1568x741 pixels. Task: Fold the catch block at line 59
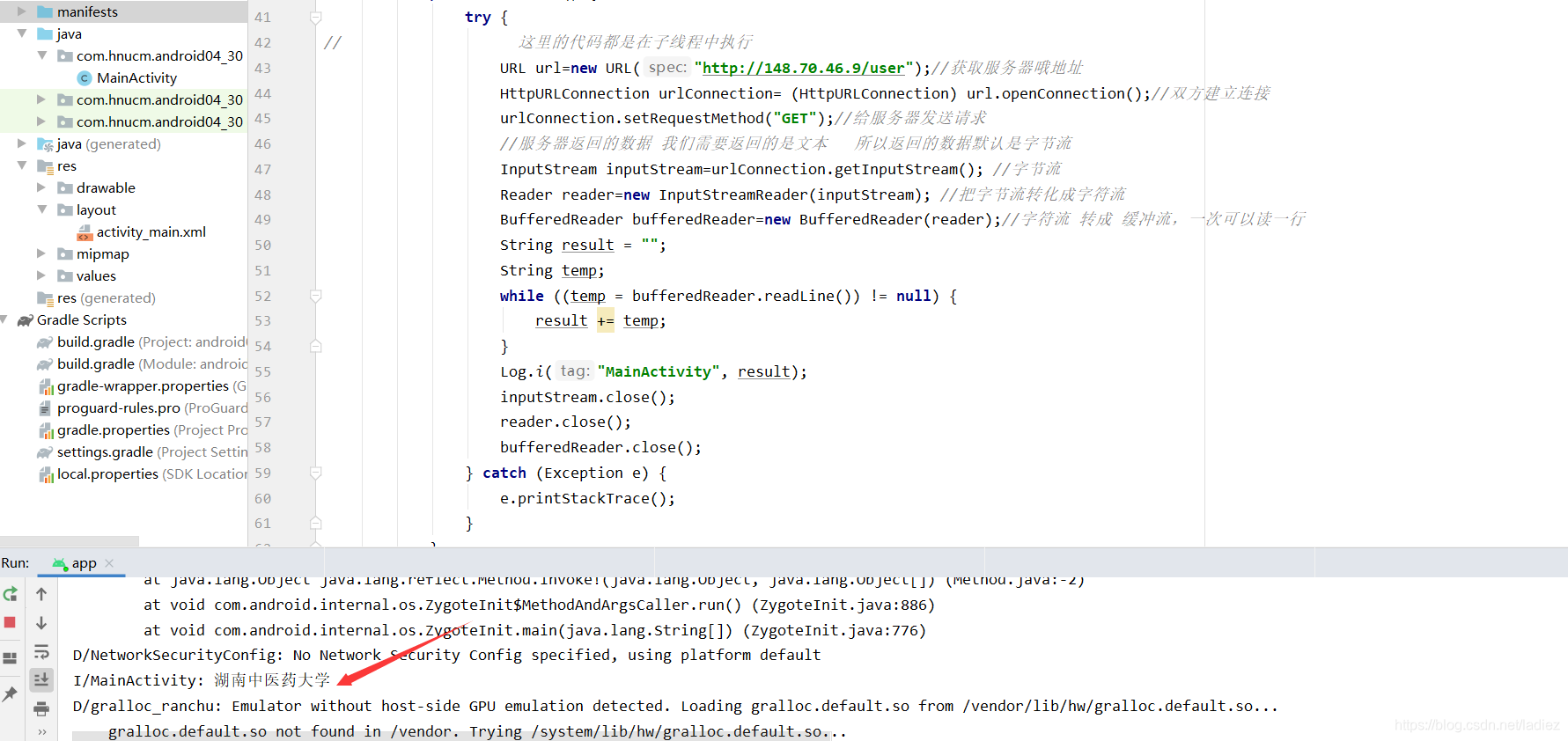316,473
